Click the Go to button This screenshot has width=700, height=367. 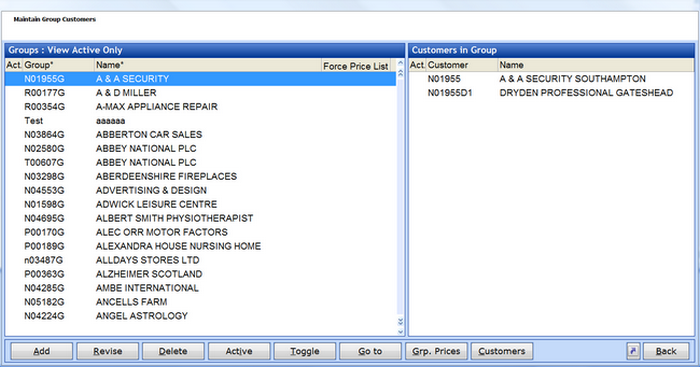tap(370, 351)
